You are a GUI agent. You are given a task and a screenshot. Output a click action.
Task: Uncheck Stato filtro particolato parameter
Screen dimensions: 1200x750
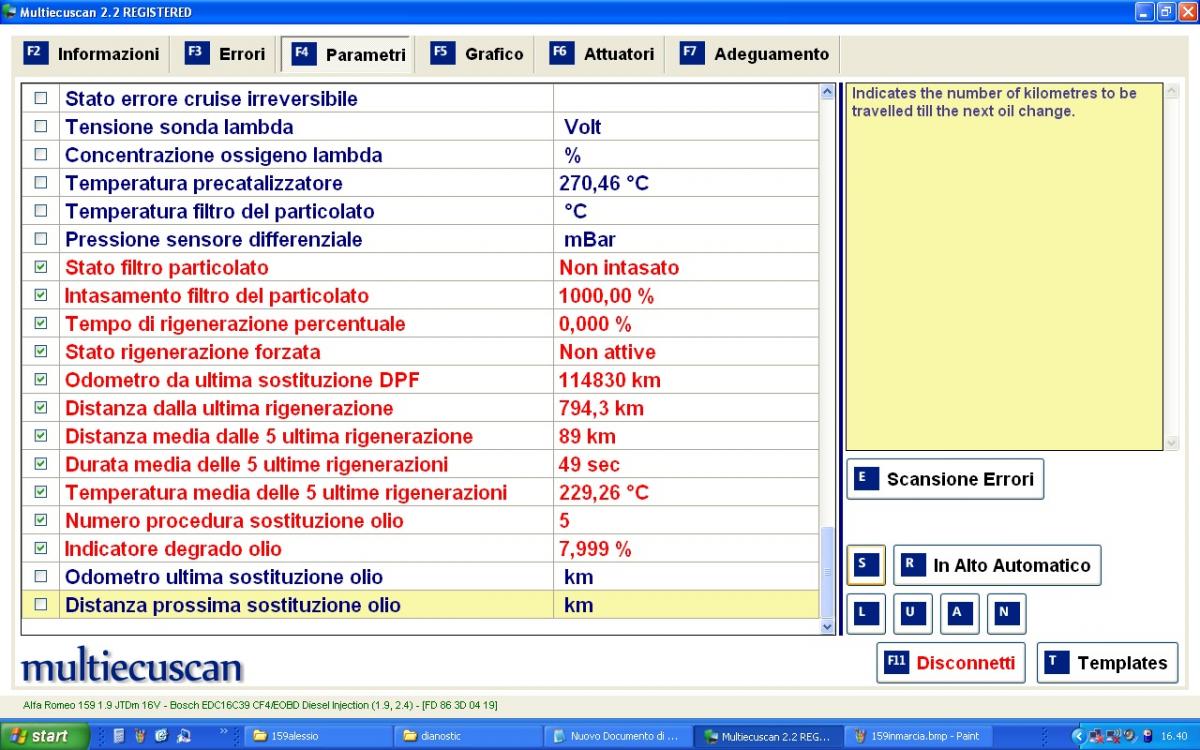pyautogui.click(x=41, y=267)
